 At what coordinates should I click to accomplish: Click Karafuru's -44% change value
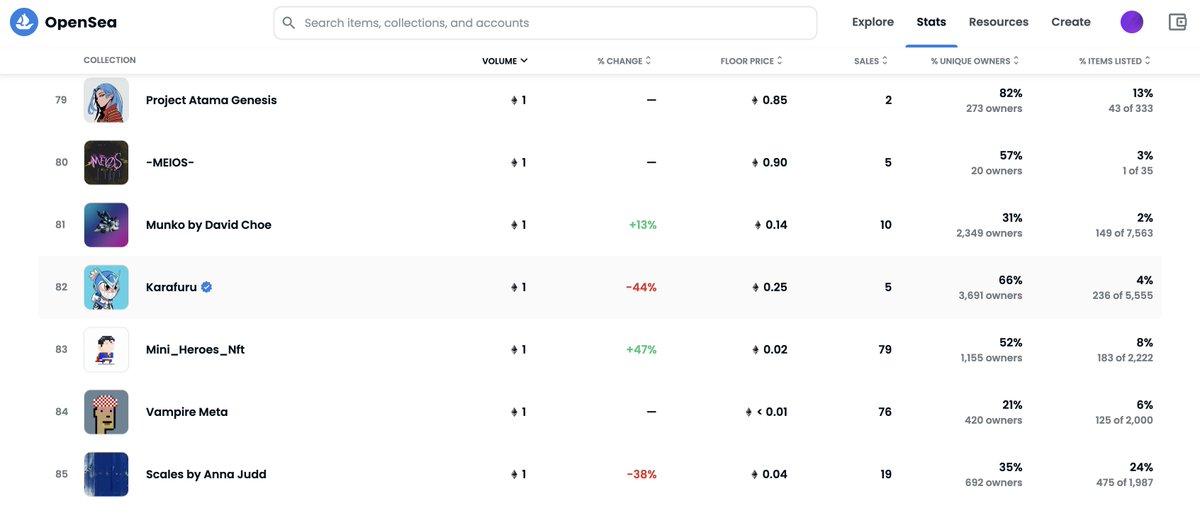pos(641,287)
